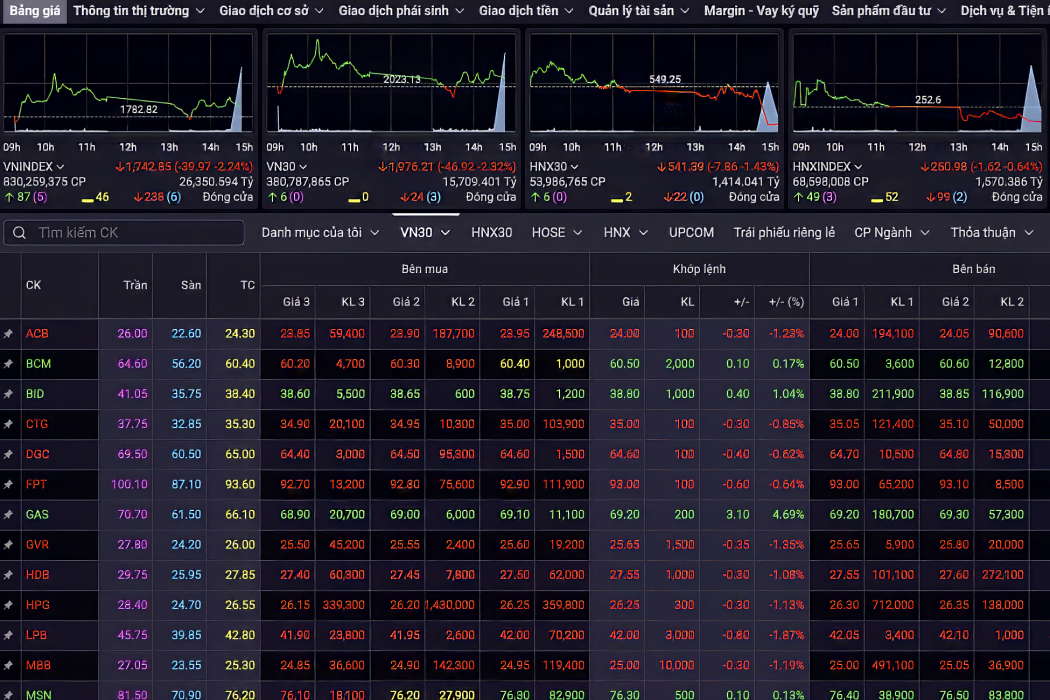Image resolution: width=1050 pixels, height=700 pixels.
Task: Click the Tìm kiếm CK search field
Action: point(135,233)
